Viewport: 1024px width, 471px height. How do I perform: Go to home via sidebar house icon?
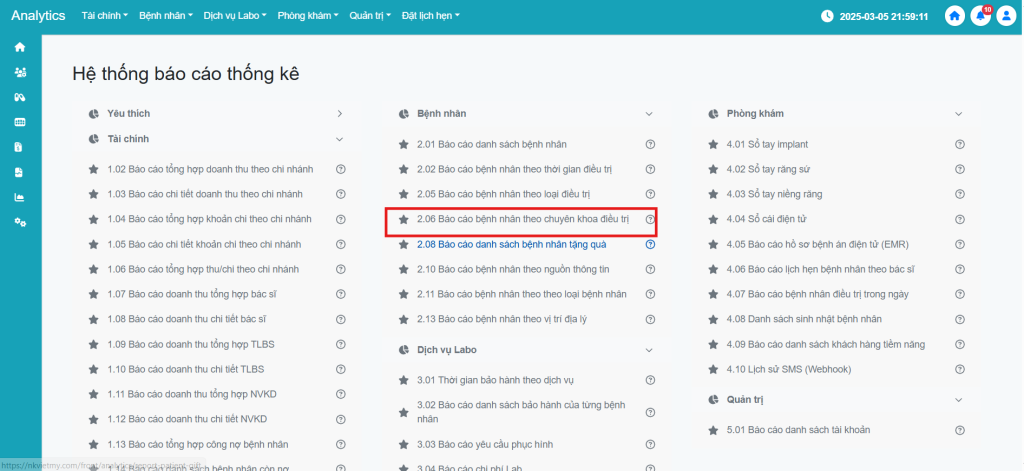20,47
